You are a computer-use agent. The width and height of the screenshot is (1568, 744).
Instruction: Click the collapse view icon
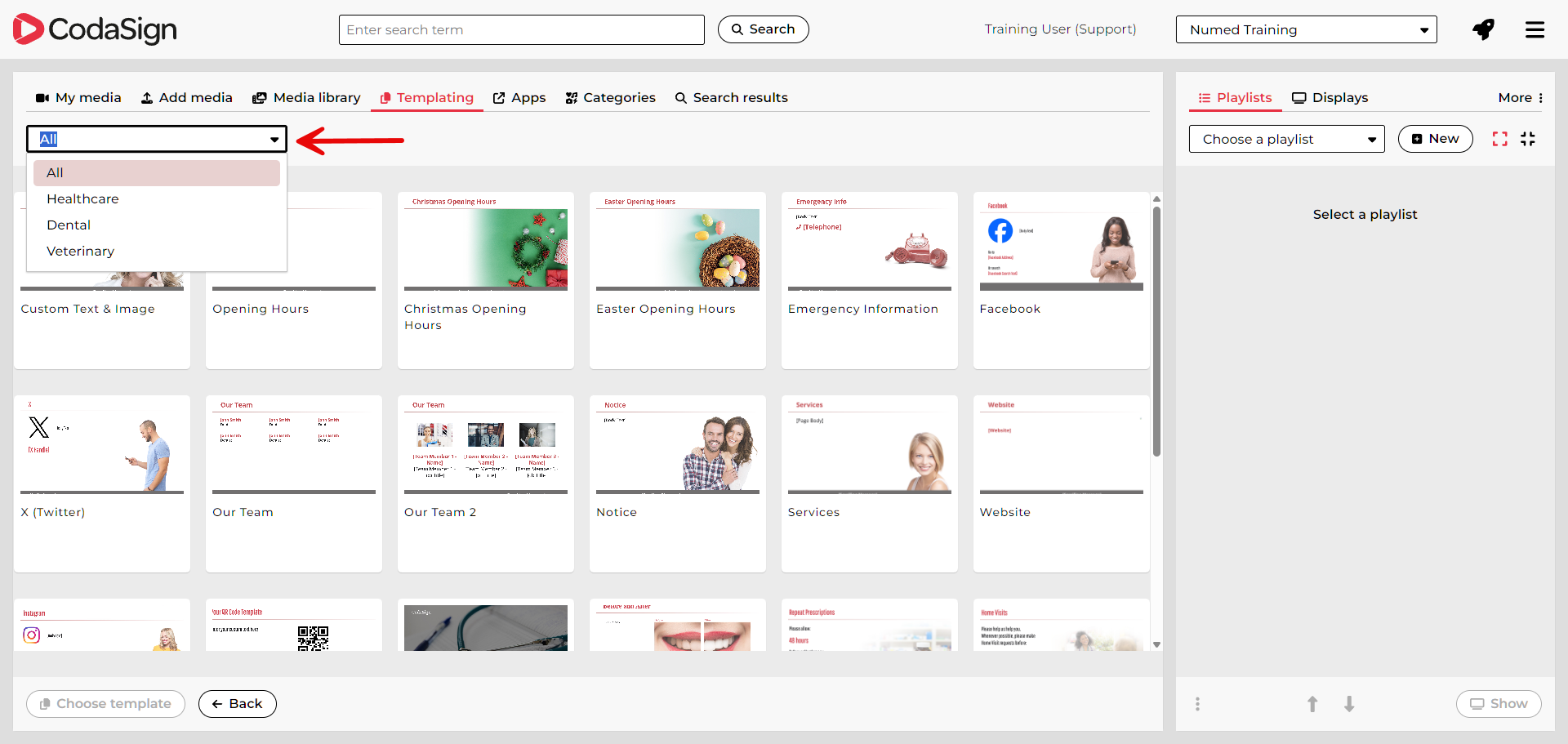point(1528,139)
